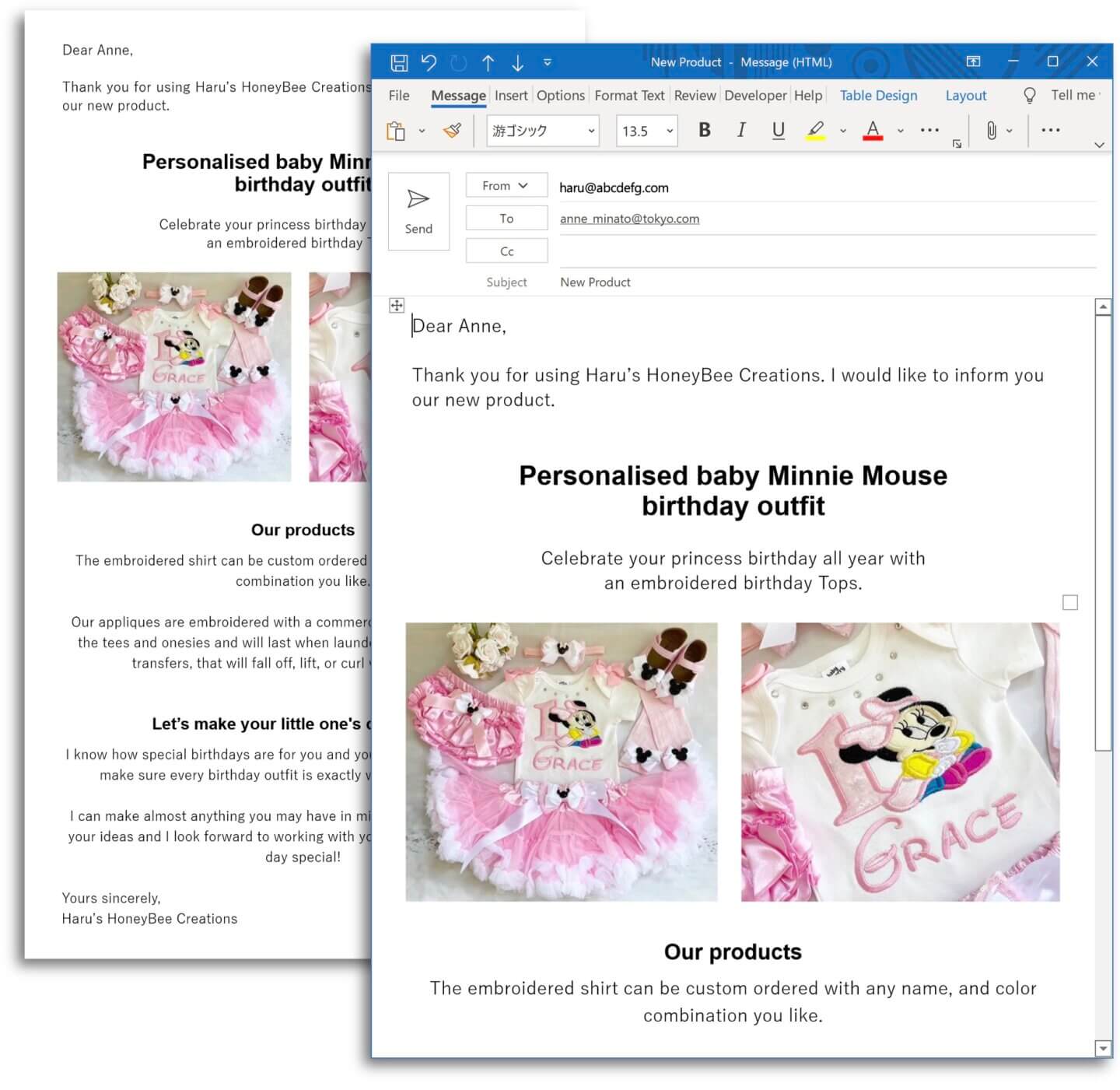
Task: Click the vertical scrollbar thumb
Action: 1103,533
